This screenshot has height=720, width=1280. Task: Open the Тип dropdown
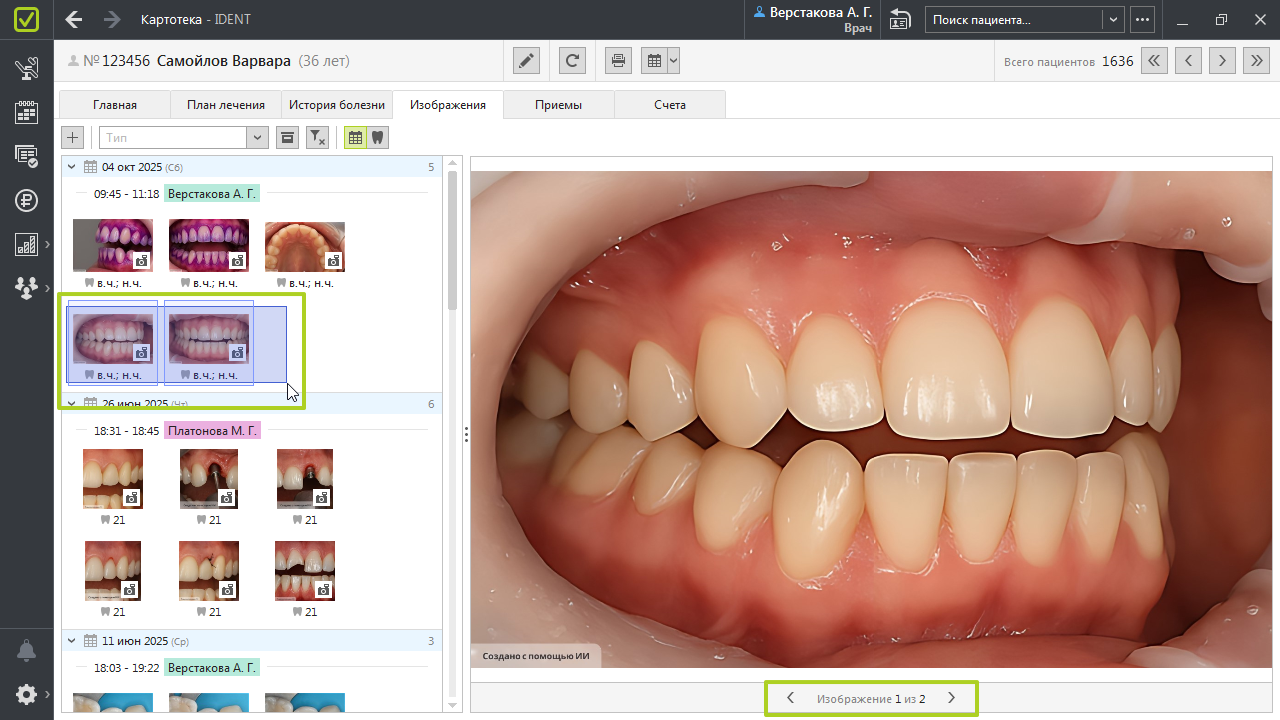click(258, 138)
